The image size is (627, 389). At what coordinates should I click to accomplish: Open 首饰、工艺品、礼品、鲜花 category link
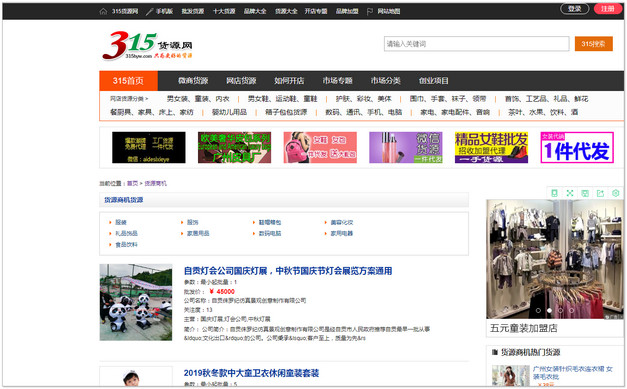point(546,99)
